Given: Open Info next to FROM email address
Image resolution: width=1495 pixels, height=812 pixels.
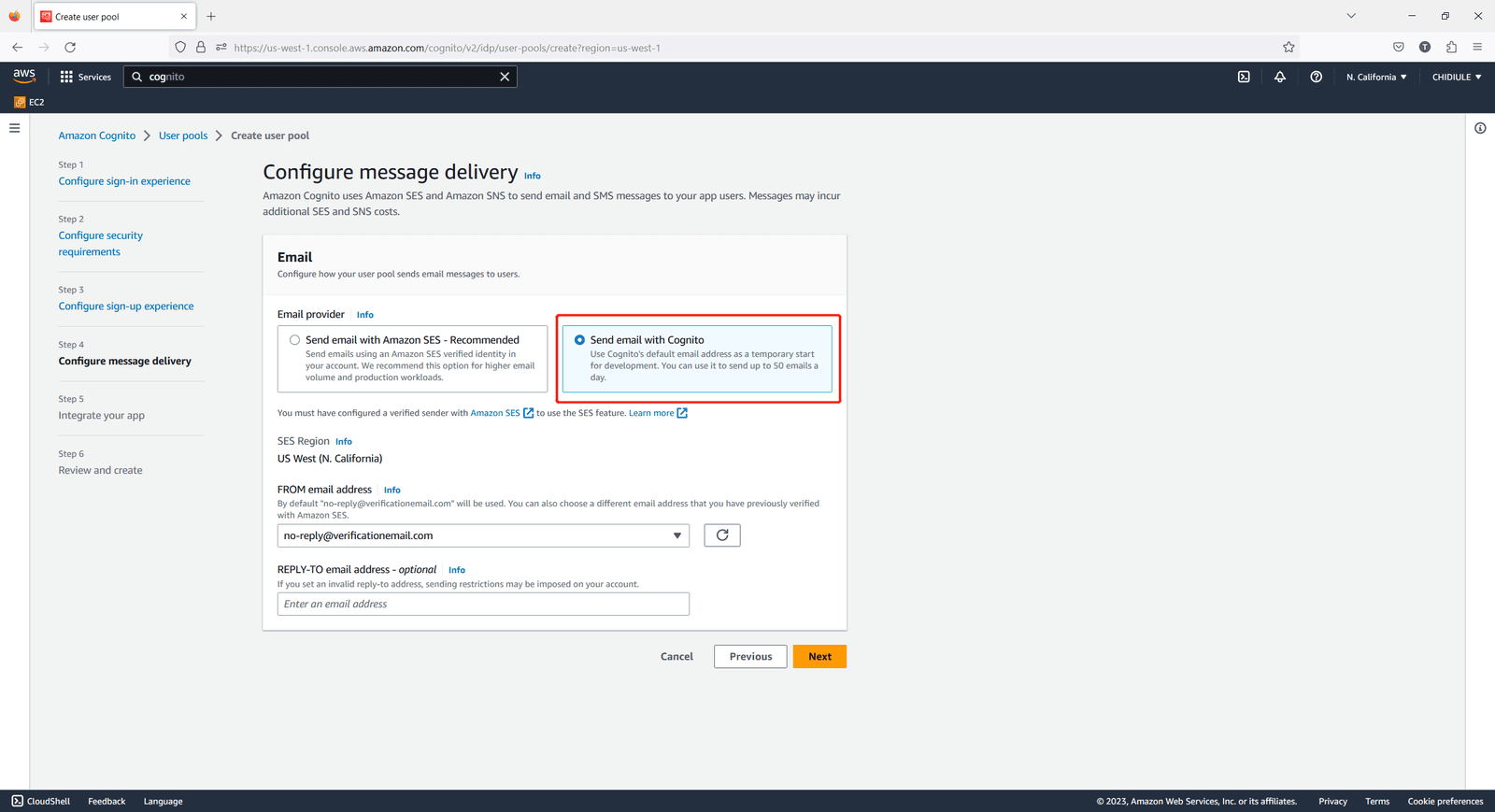Looking at the screenshot, I should pos(392,490).
